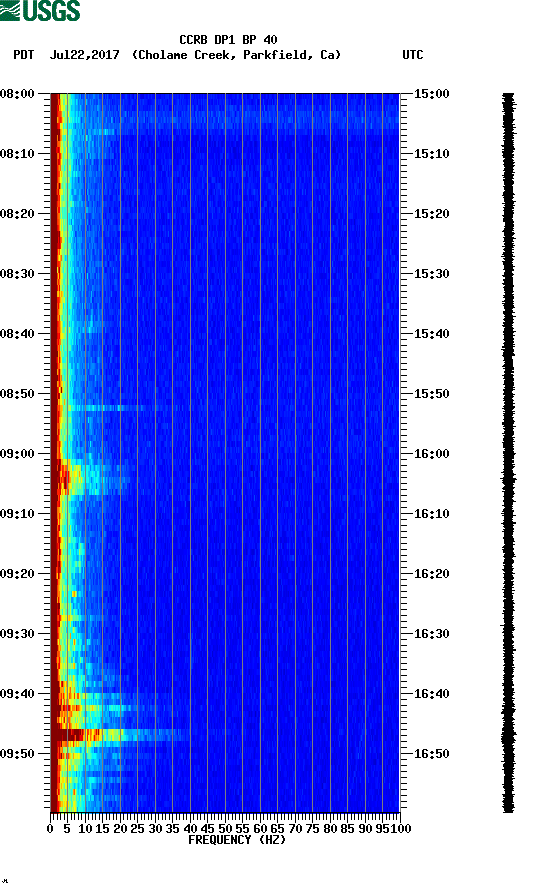Click the '09:10' PDT time label
The width and height of the screenshot is (552, 892).
pyautogui.click(x=18, y=514)
